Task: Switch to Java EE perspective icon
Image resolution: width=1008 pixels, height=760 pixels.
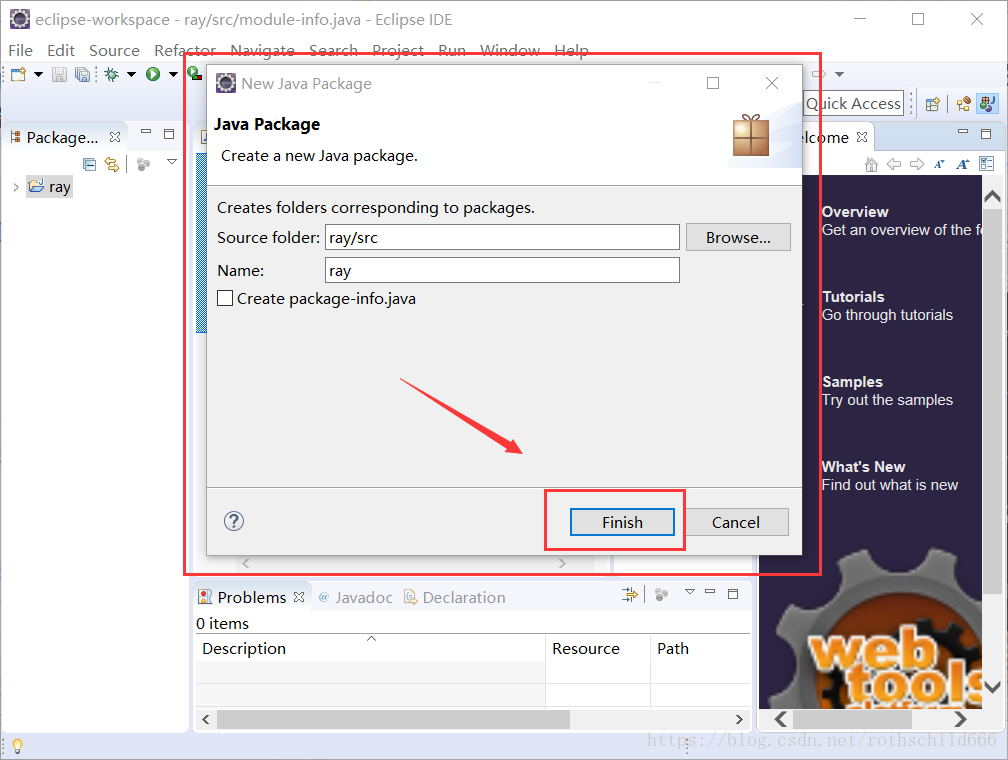Action: (964, 104)
